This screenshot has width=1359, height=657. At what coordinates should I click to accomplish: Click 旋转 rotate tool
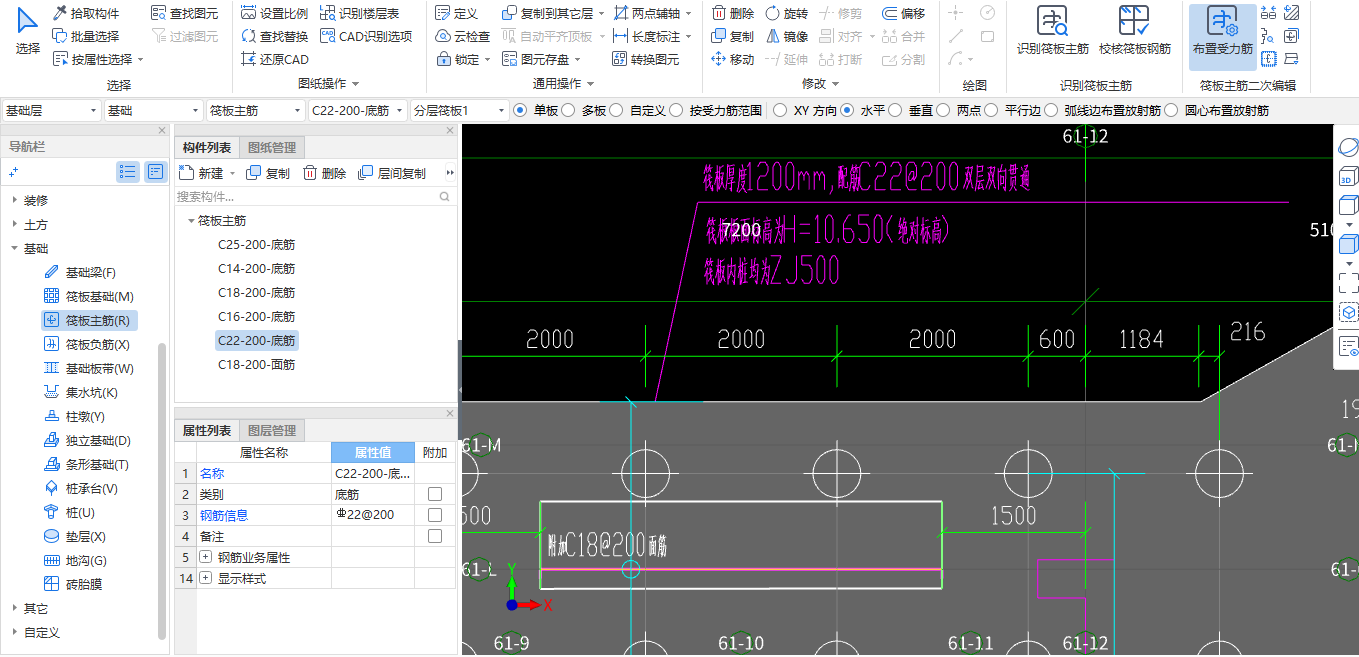[x=786, y=13]
